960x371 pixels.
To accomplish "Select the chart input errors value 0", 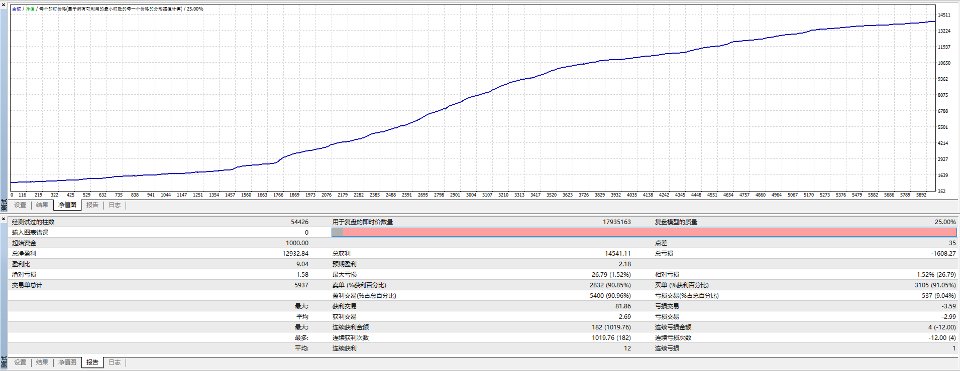I will click(307, 232).
